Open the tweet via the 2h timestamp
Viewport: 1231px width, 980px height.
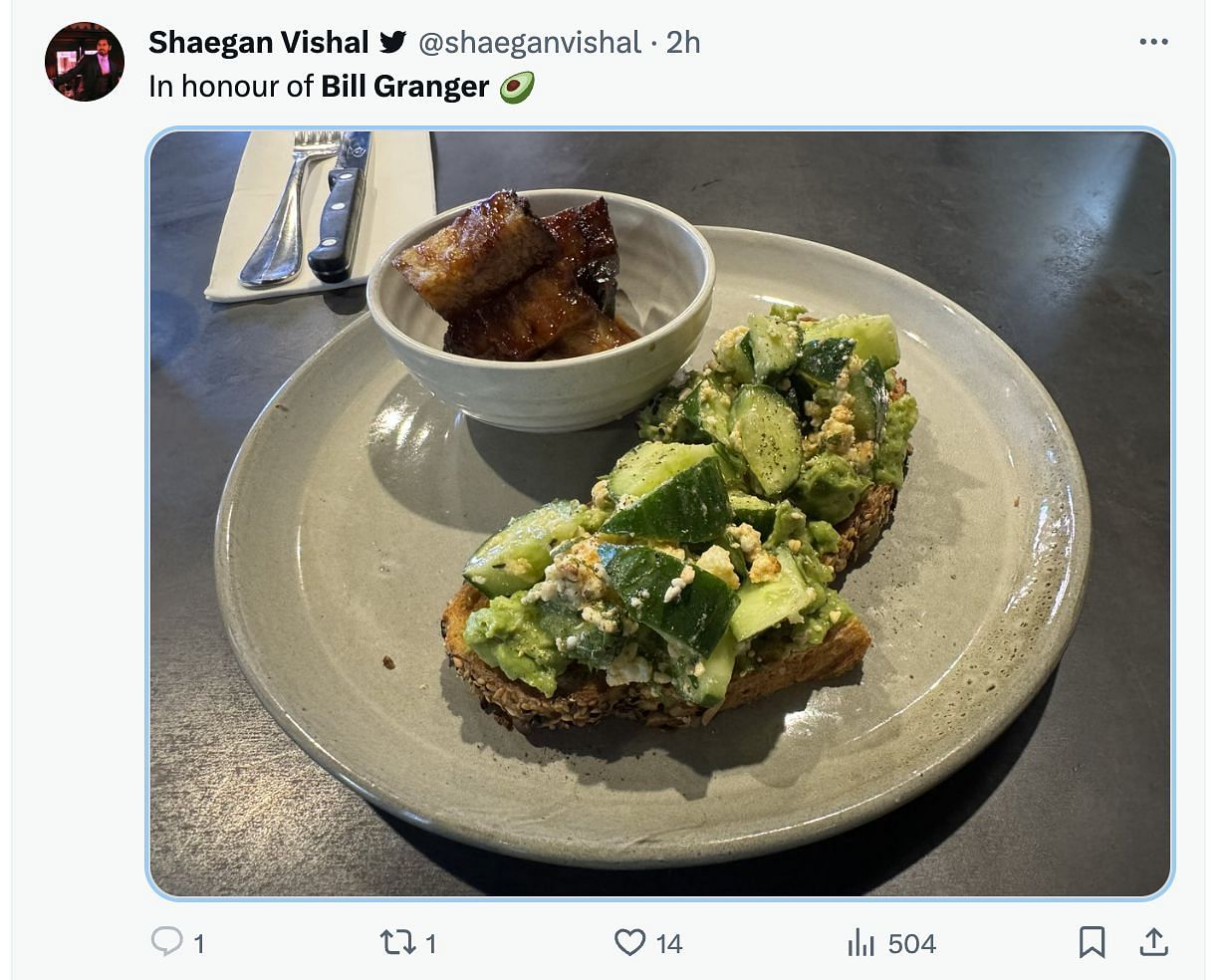click(x=683, y=42)
